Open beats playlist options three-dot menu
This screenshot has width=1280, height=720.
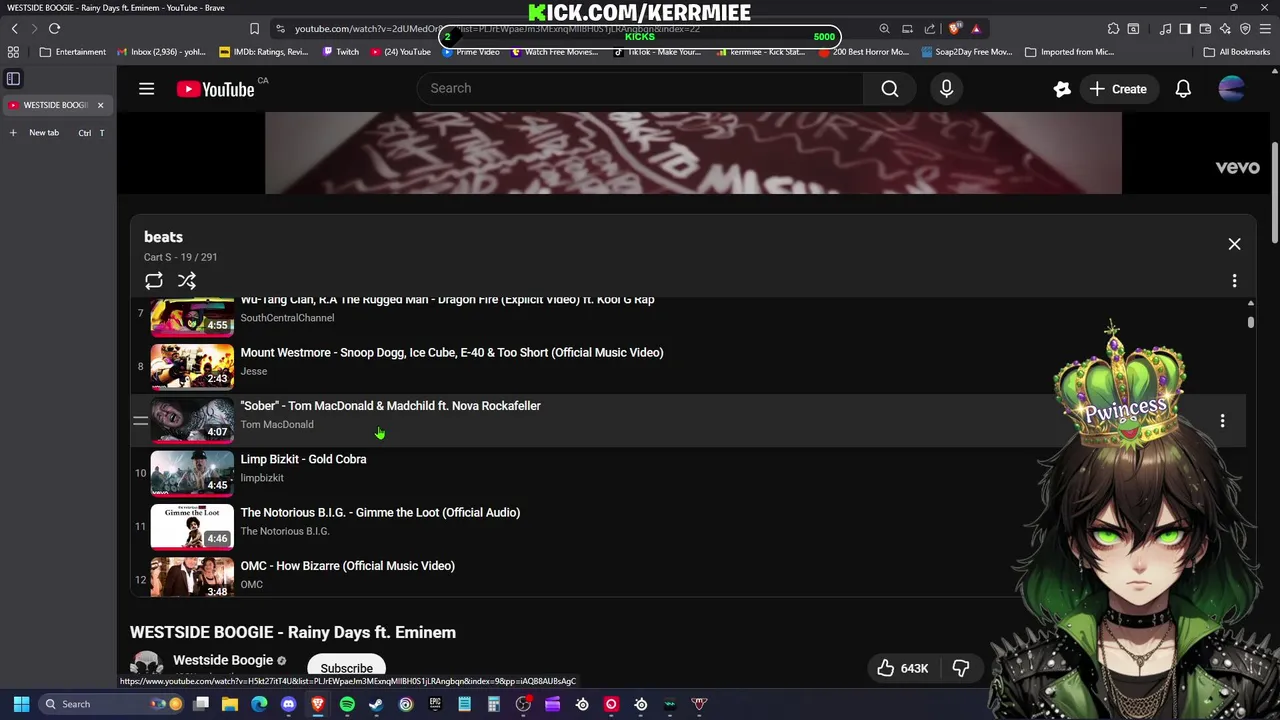[1234, 281]
